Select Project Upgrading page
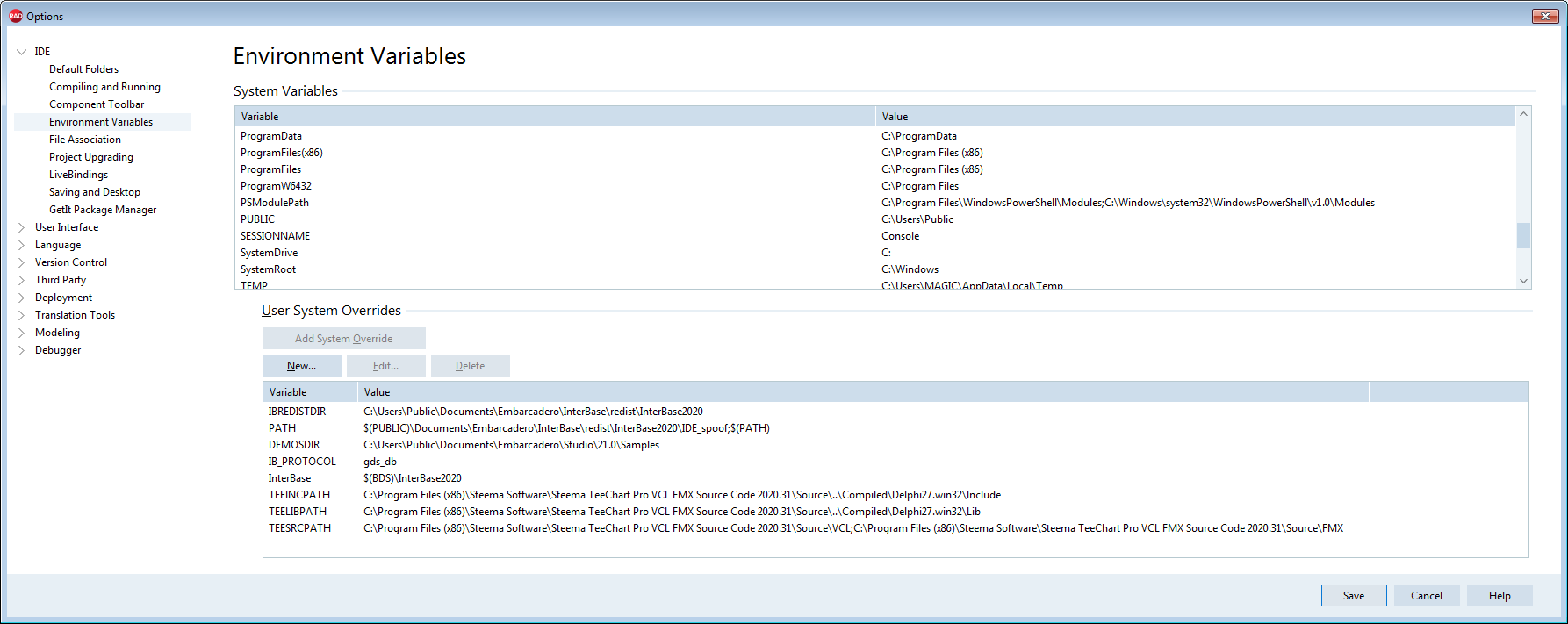Viewport: 1568px width, 624px height. 91,157
